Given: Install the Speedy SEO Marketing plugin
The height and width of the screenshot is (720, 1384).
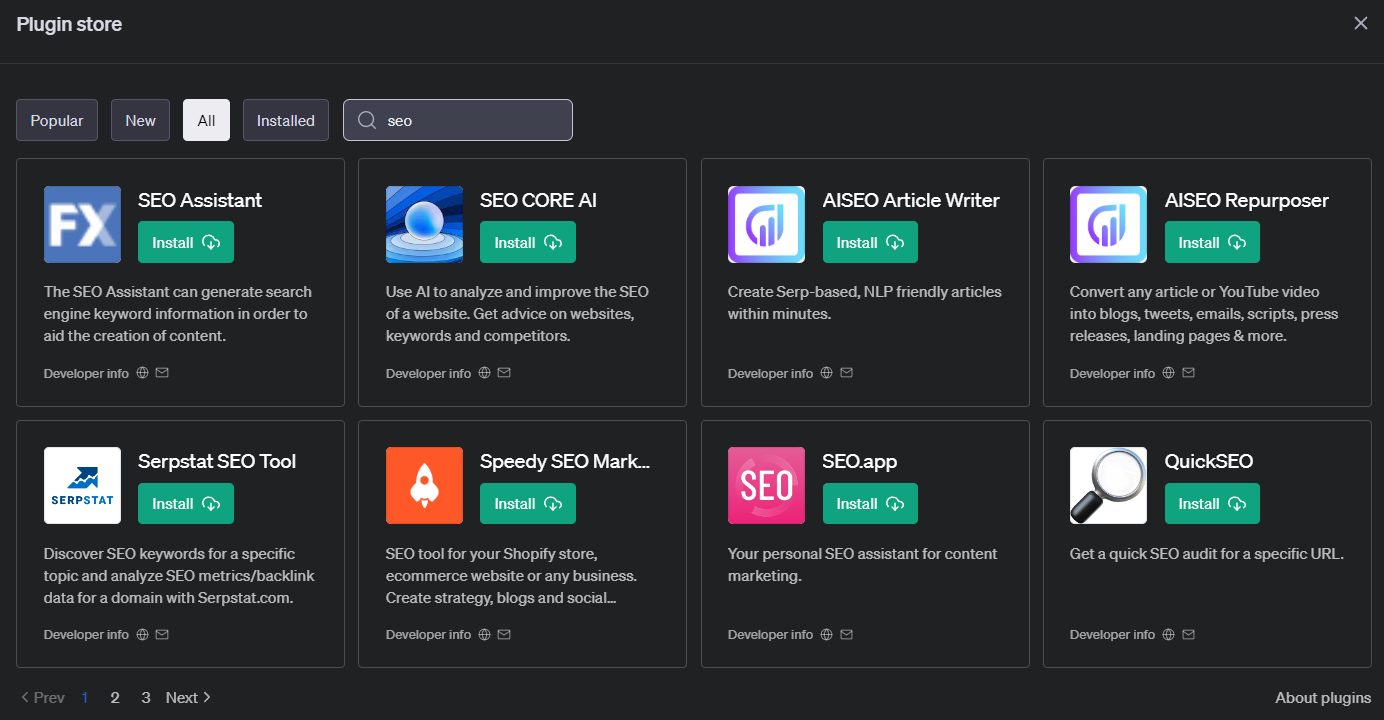Looking at the screenshot, I should (528, 503).
